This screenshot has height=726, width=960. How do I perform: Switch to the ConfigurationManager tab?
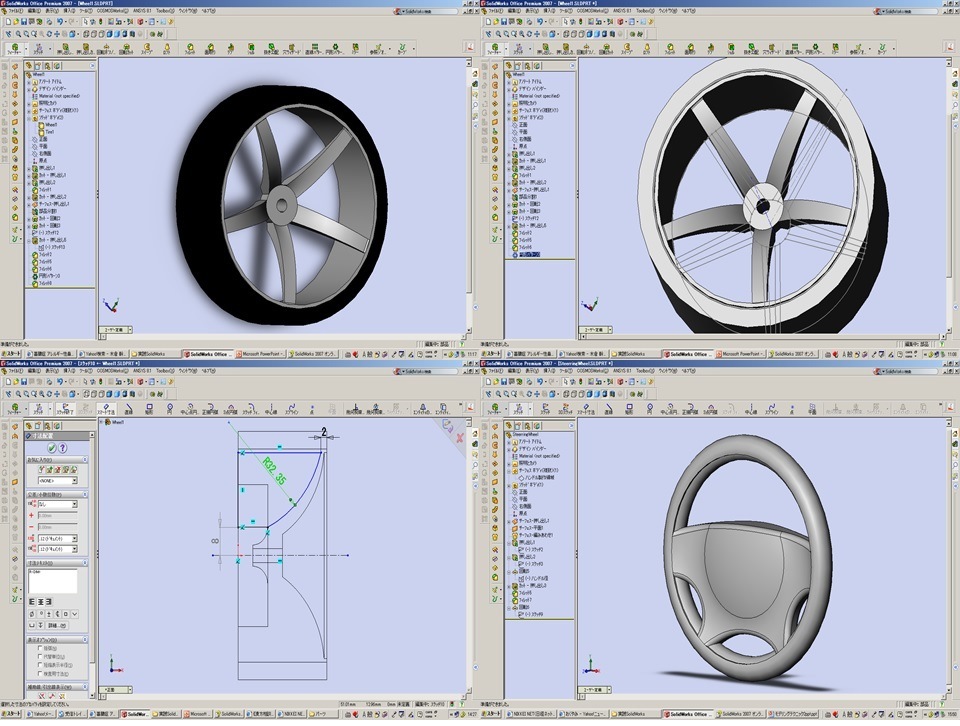(x=47, y=424)
